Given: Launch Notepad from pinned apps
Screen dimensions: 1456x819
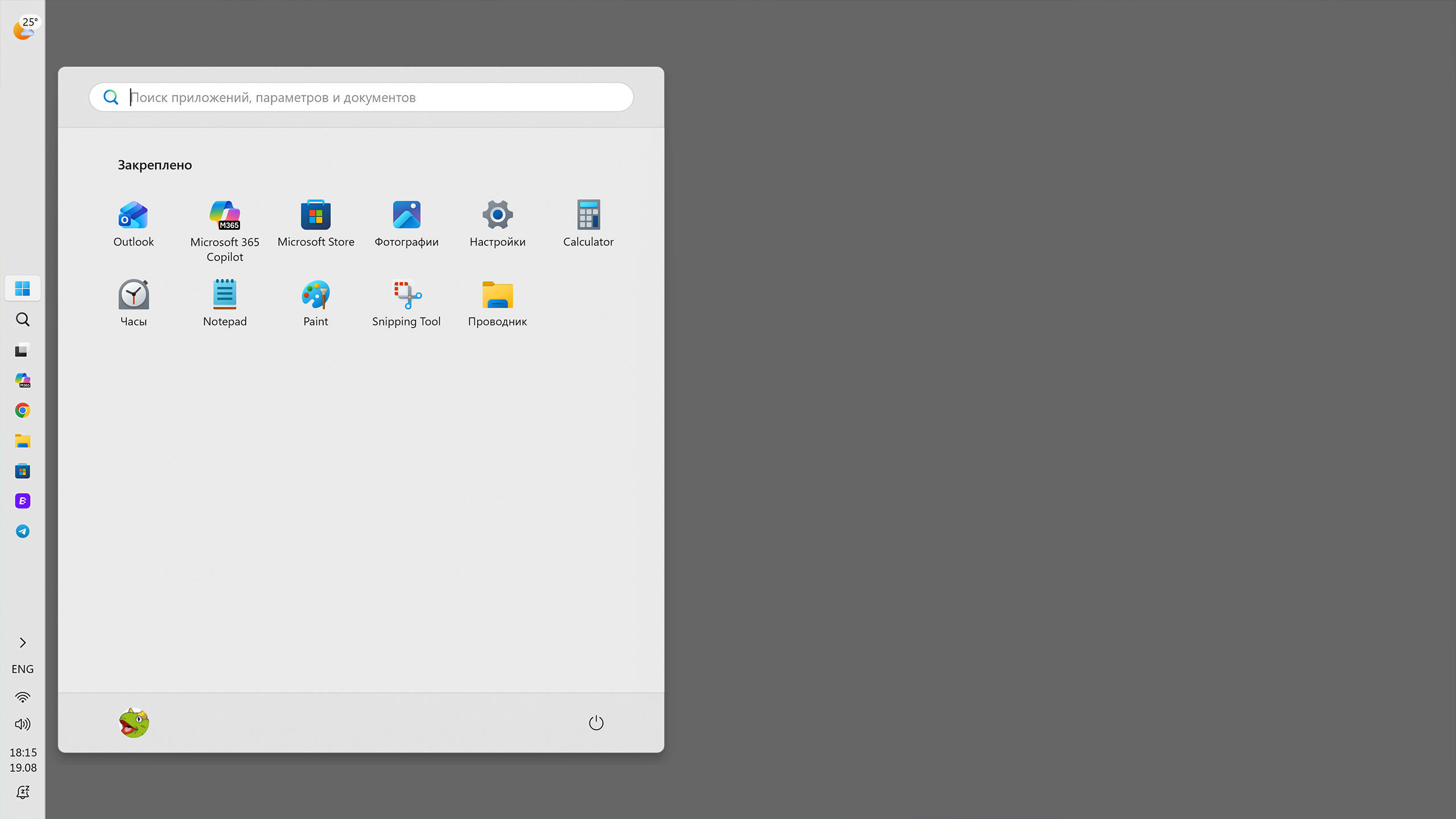Looking at the screenshot, I should pyautogui.click(x=225, y=303).
